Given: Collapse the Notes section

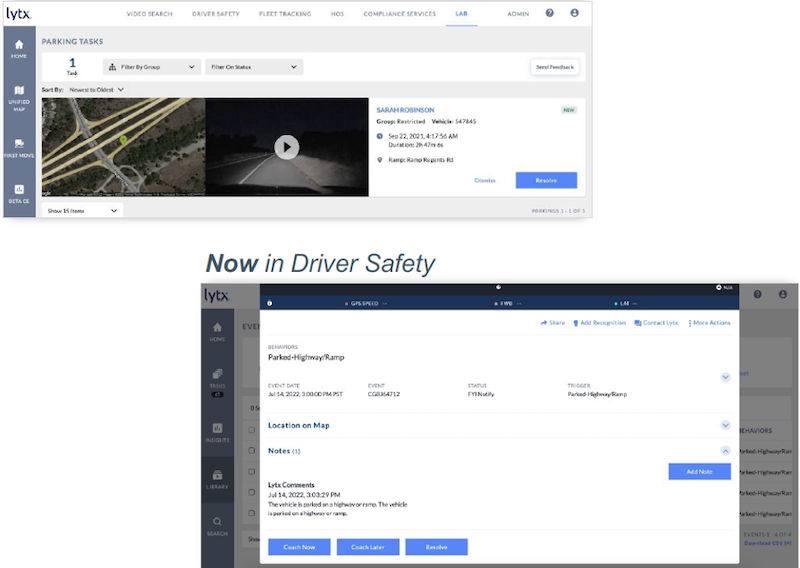Looking at the screenshot, I should [725, 451].
